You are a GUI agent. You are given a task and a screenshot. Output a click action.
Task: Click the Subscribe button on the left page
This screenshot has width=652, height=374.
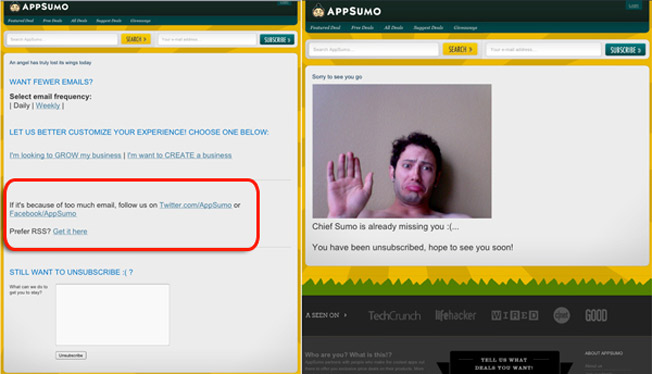point(277,40)
